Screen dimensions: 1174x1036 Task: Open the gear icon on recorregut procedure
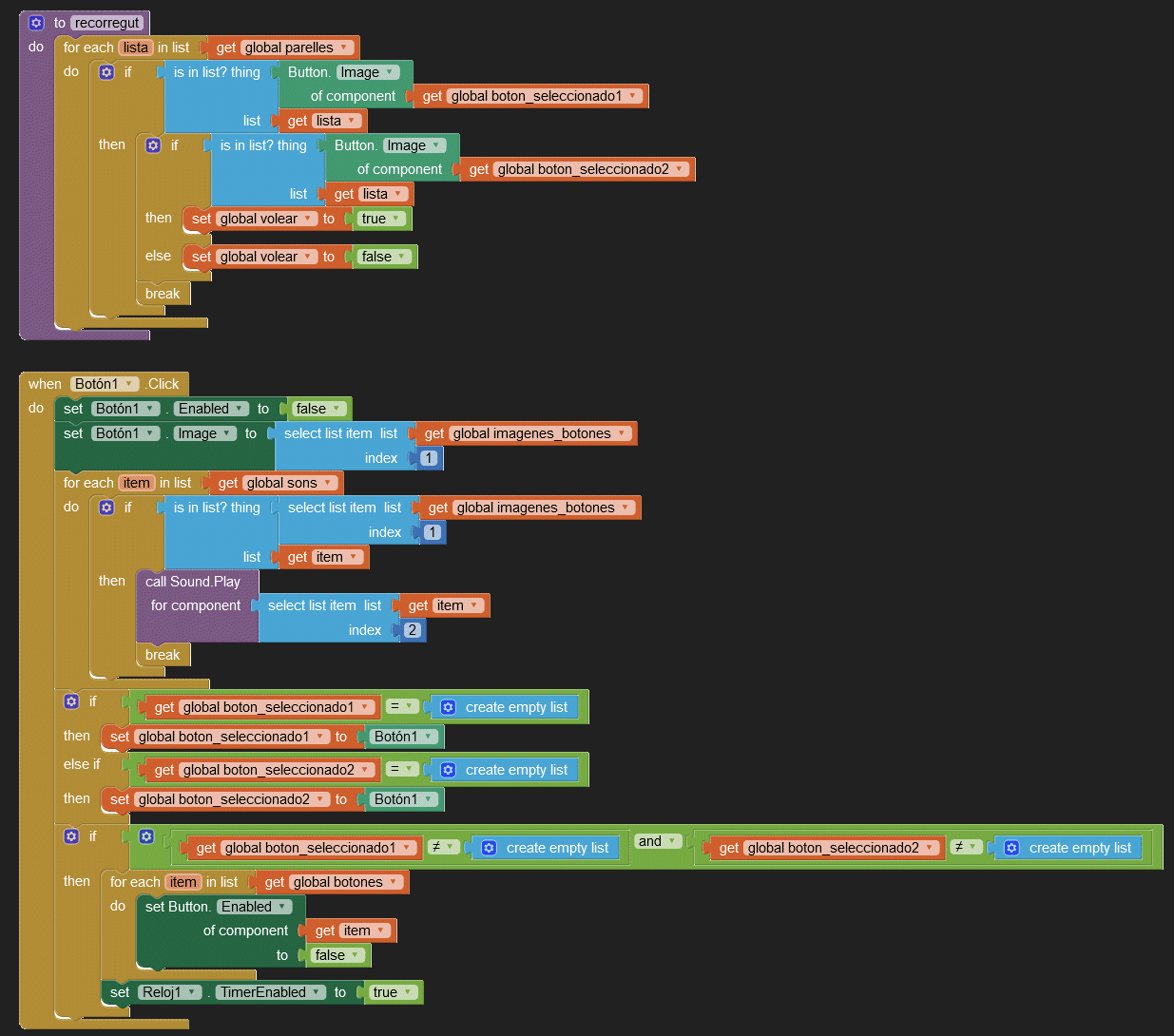tap(36, 23)
